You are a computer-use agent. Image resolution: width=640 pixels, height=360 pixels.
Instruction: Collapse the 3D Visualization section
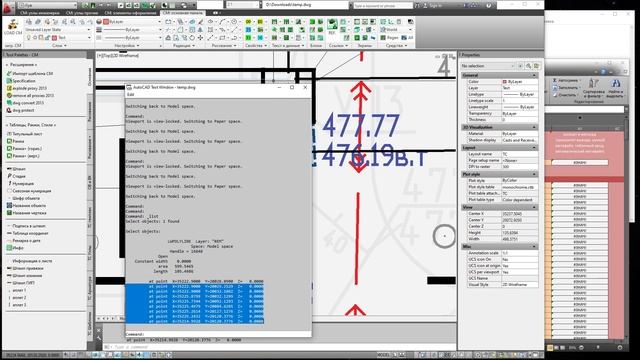pyautogui.click(x=534, y=127)
